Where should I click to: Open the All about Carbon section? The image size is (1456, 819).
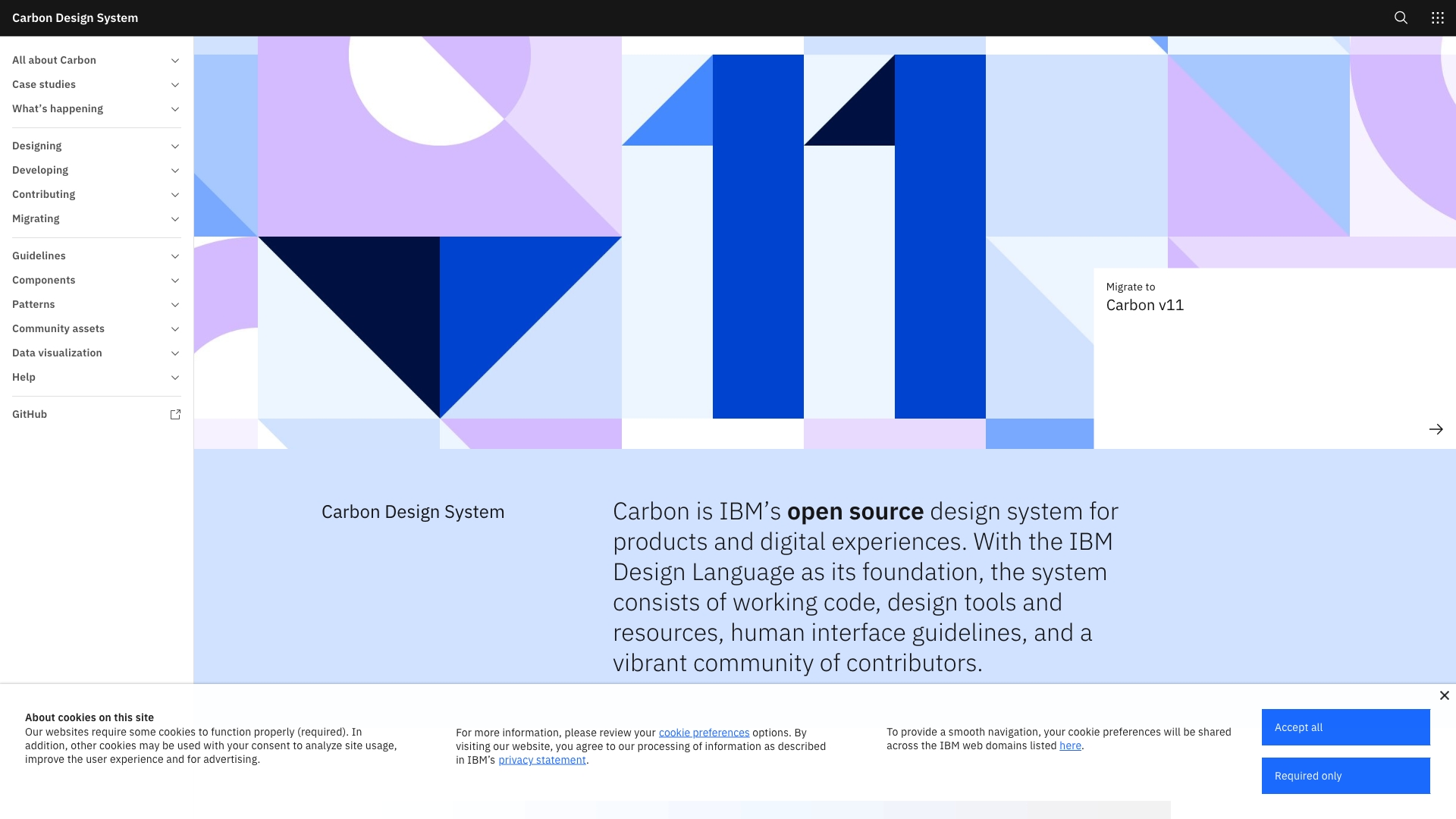click(54, 60)
